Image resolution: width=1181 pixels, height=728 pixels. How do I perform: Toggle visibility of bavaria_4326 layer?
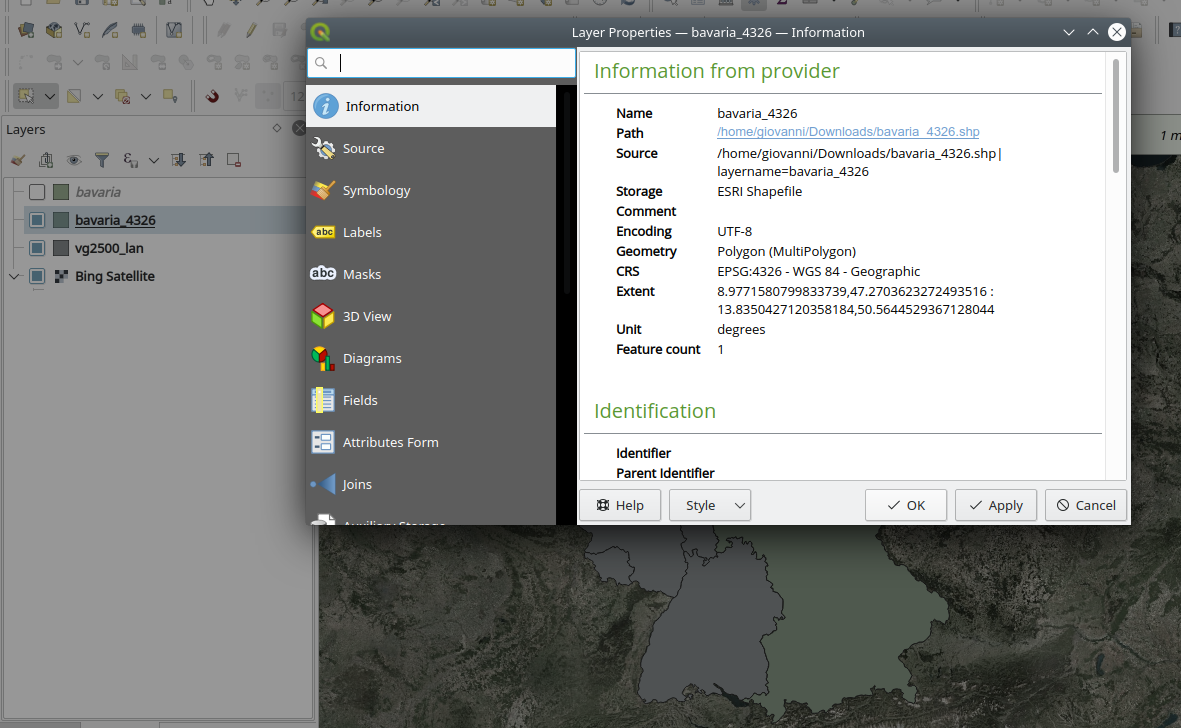pyautogui.click(x=37, y=220)
